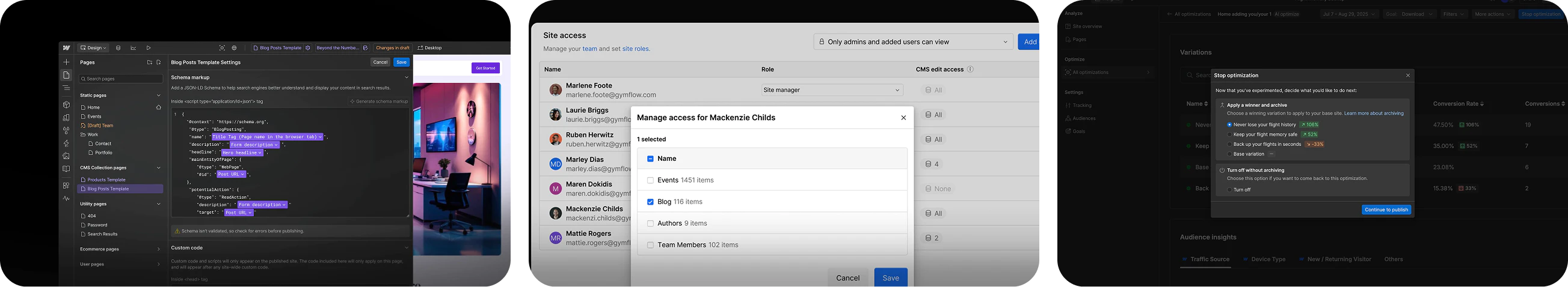Select Keep your flight memory safe option

[x=1229, y=134]
